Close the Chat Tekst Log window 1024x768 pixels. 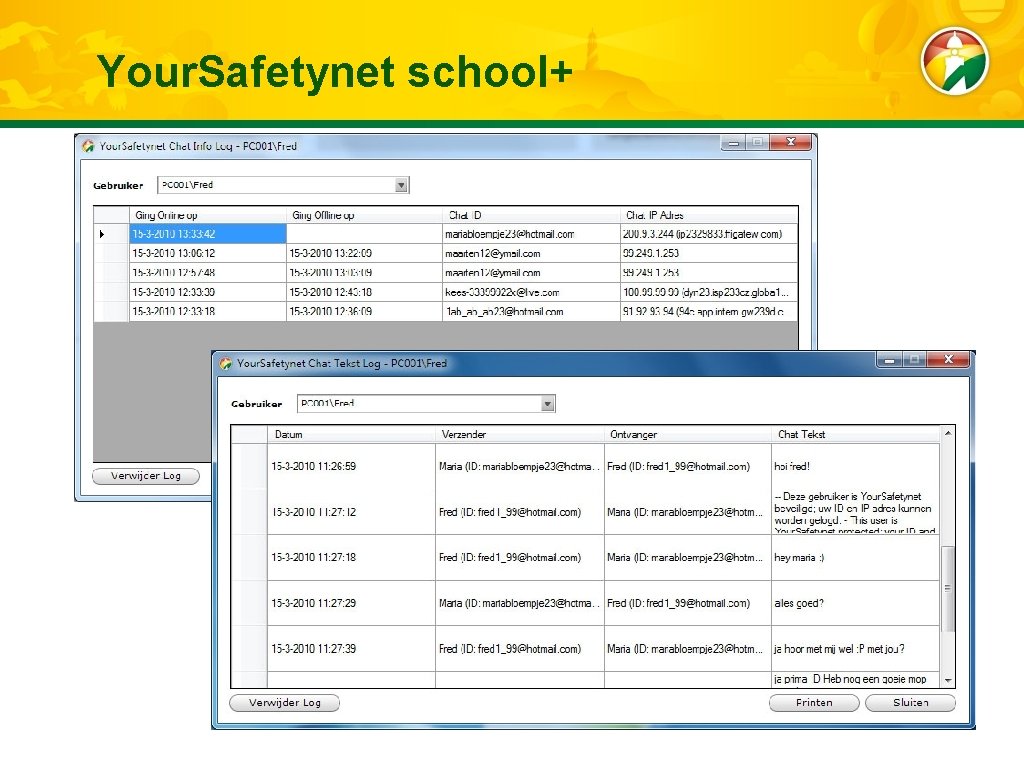click(x=949, y=360)
